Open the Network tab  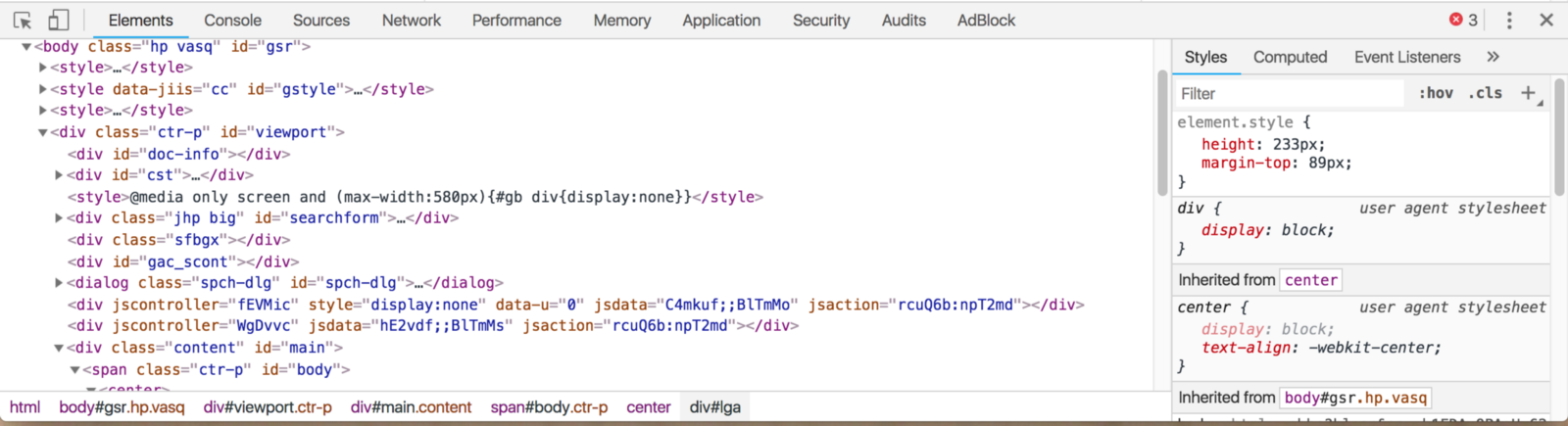coord(412,20)
